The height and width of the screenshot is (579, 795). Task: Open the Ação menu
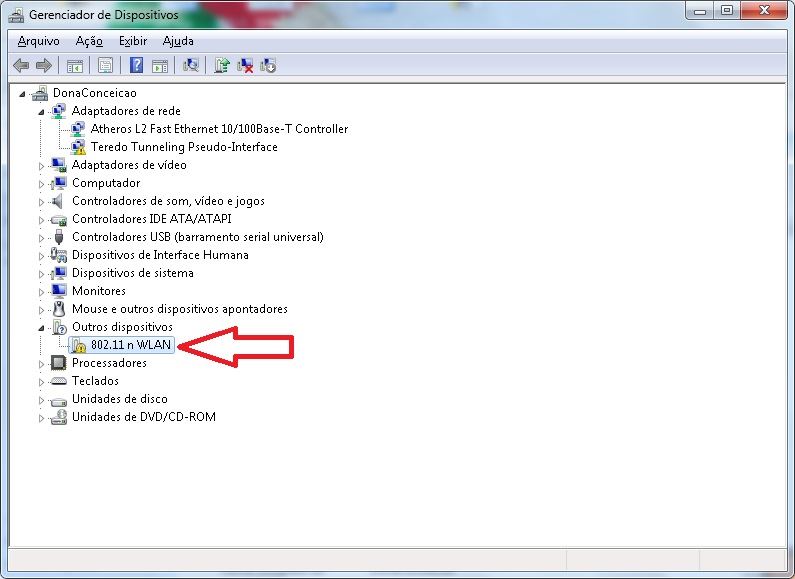click(89, 41)
